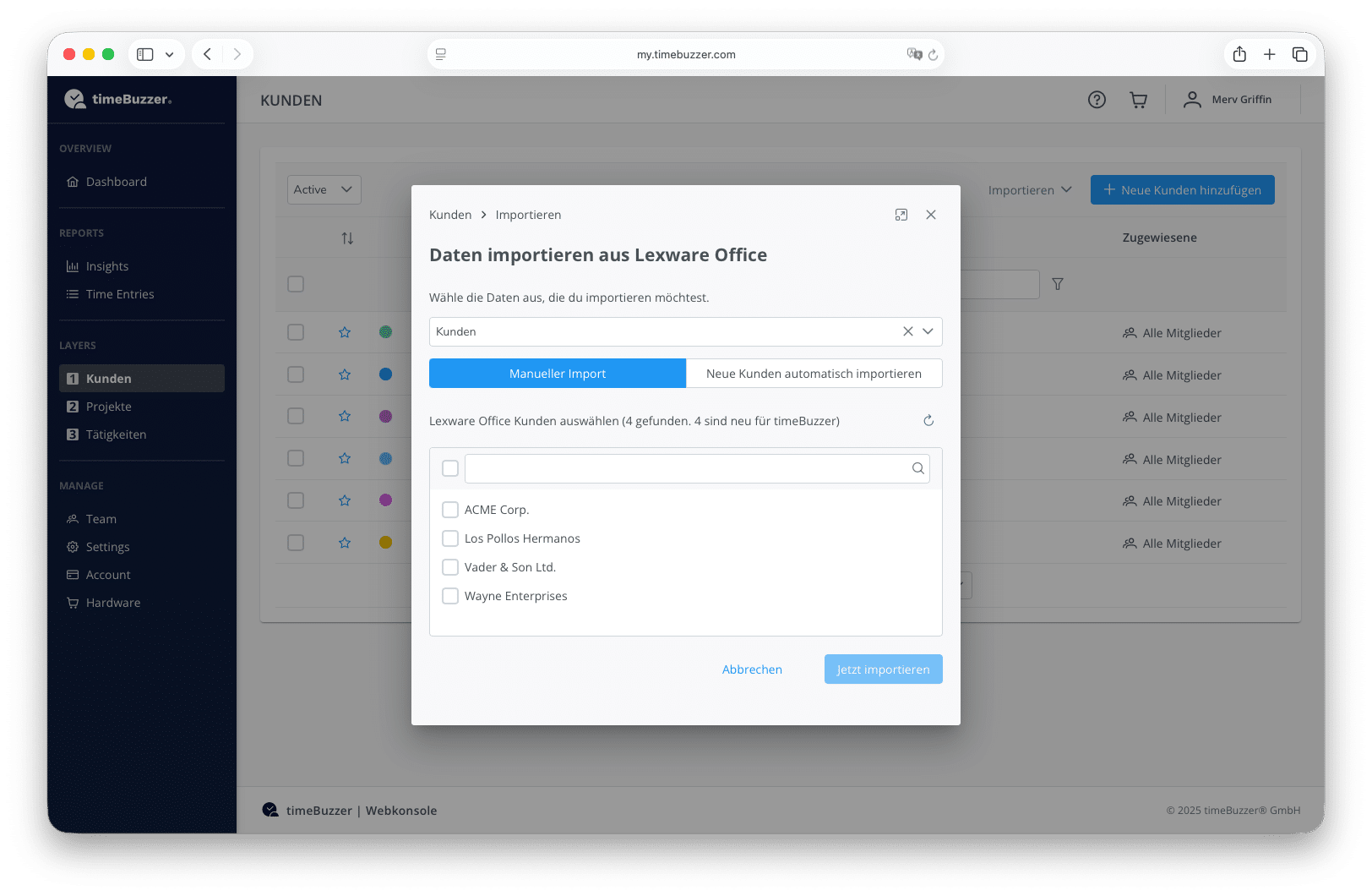Click the yellow color dot in last row
The width and height of the screenshot is (1372, 896).
point(385,543)
